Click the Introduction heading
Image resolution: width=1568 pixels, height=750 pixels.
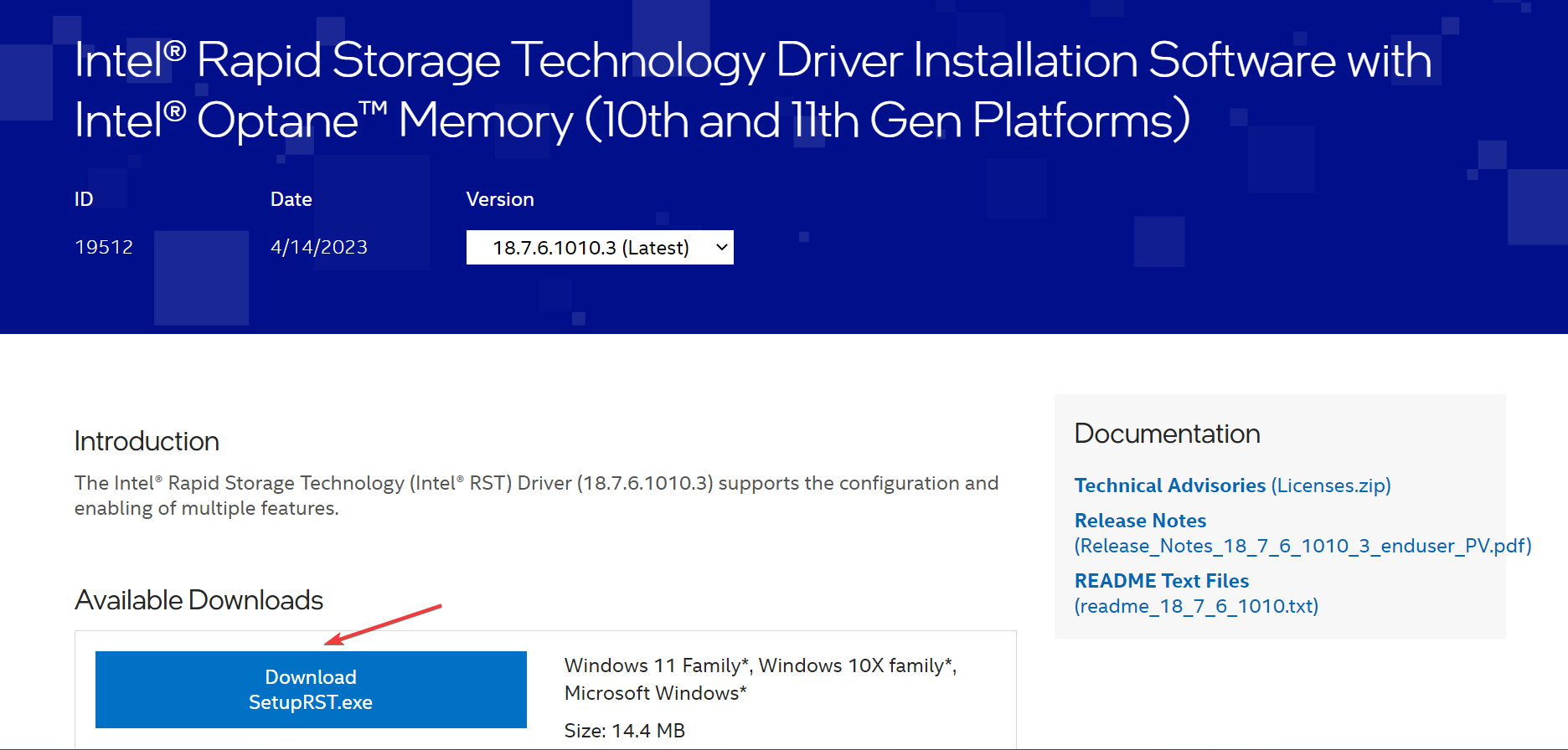147,441
